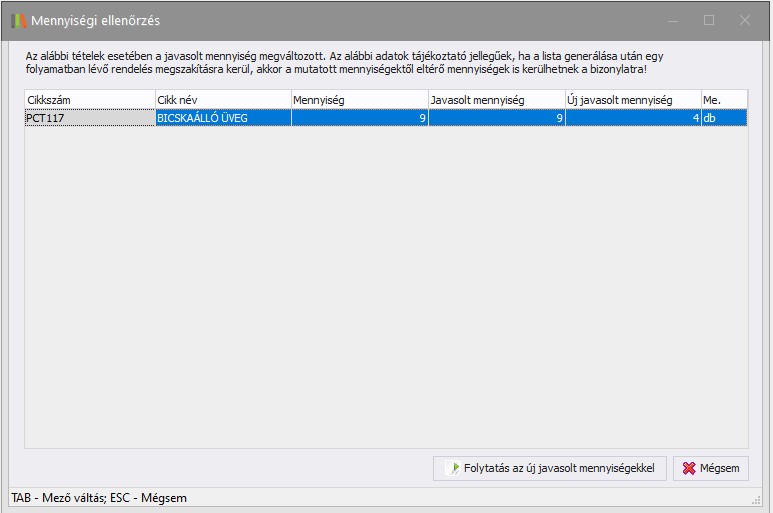Click the application icon in the title bar
This screenshot has height=513, width=773.
click(19, 20)
